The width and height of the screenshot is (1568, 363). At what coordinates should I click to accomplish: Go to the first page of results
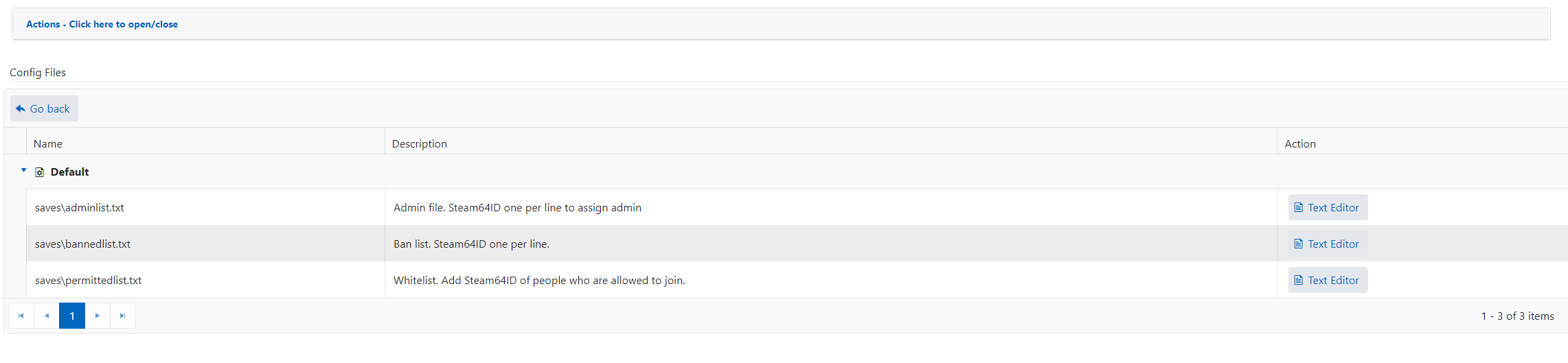point(21,316)
